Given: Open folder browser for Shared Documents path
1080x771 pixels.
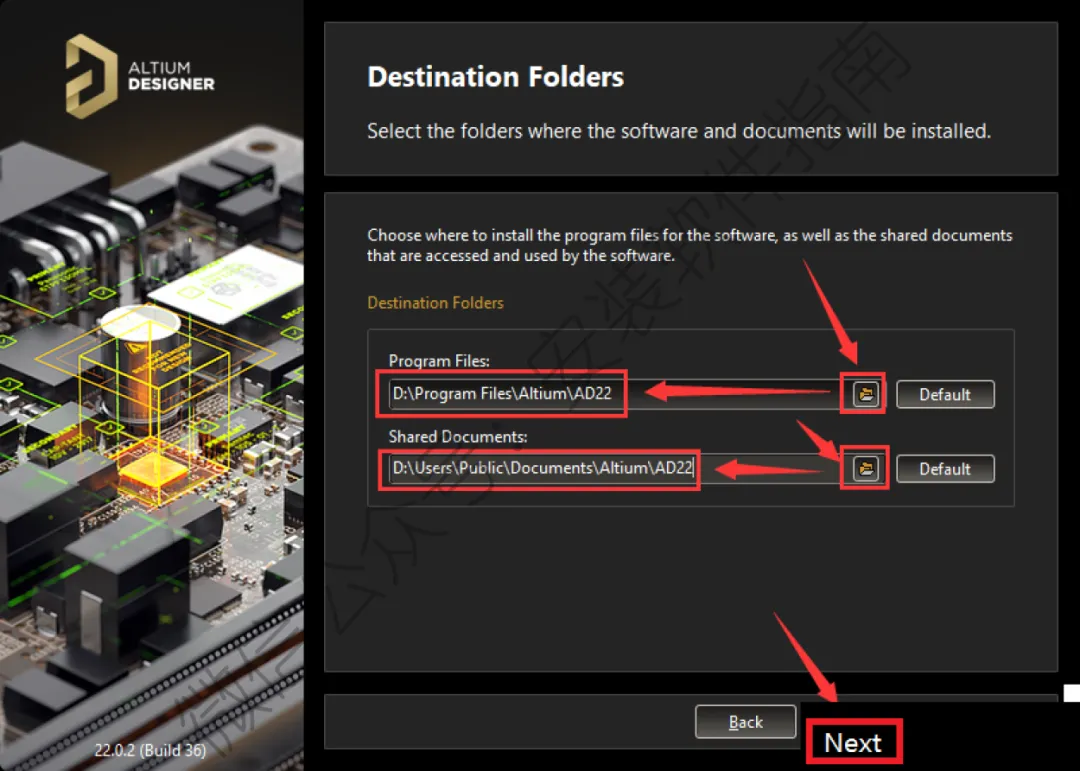Looking at the screenshot, I should [866, 469].
